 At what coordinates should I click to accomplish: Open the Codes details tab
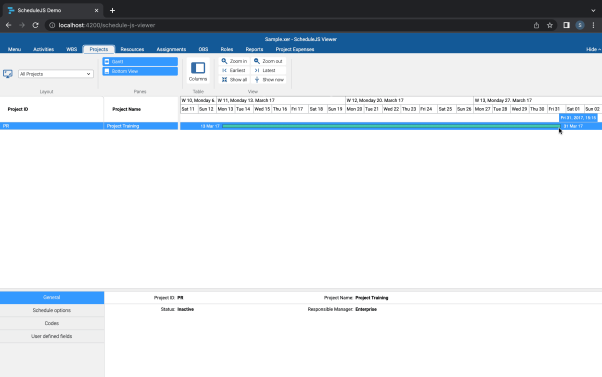52,323
